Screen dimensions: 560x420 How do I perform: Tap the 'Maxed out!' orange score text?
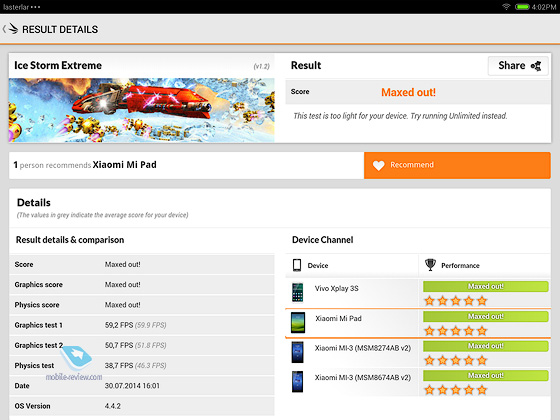pos(408,92)
